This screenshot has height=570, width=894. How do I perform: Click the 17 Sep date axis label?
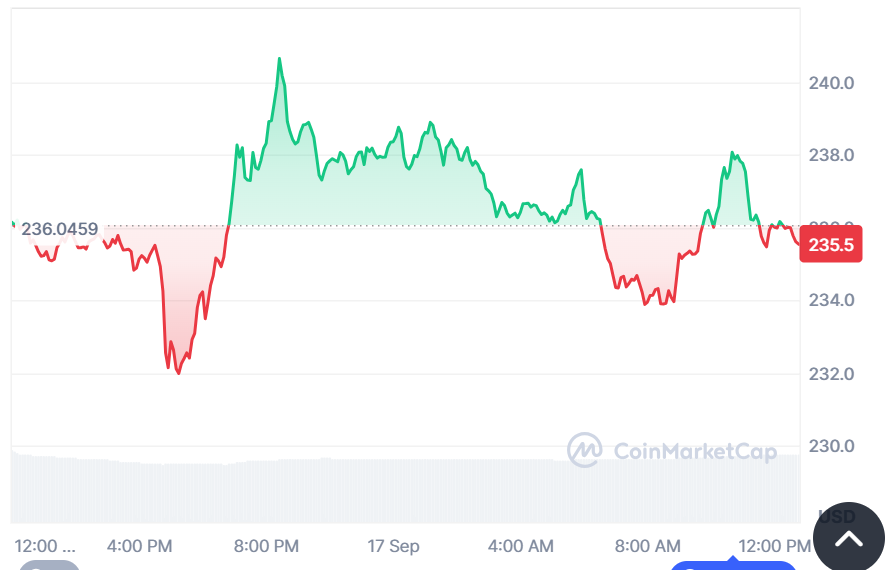tap(393, 546)
